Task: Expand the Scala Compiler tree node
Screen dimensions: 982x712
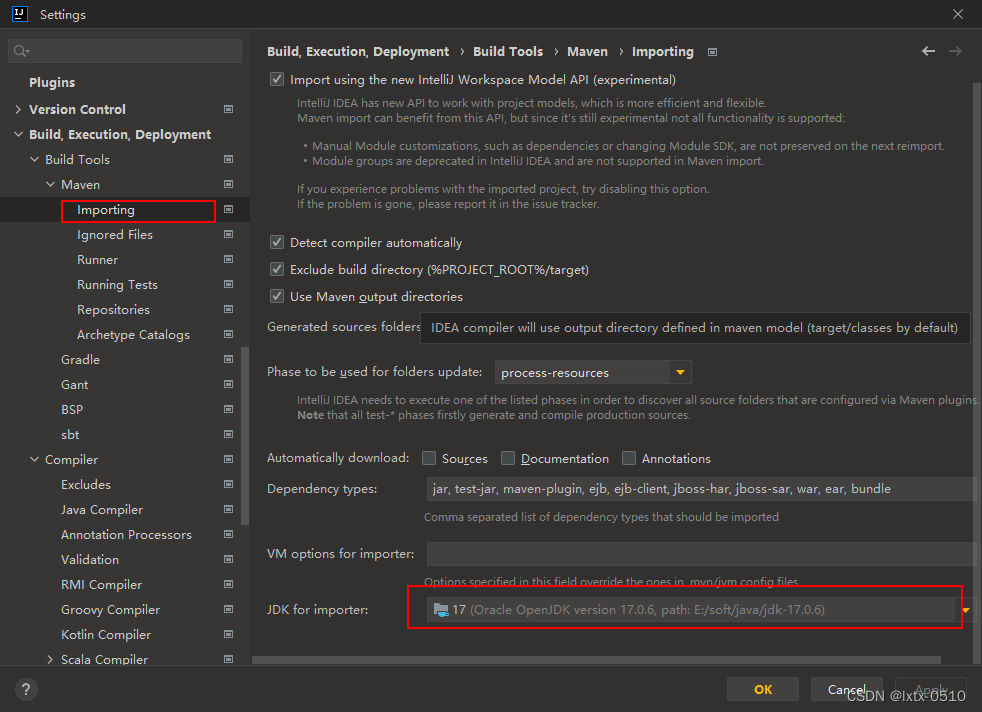Action: pos(50,659)
